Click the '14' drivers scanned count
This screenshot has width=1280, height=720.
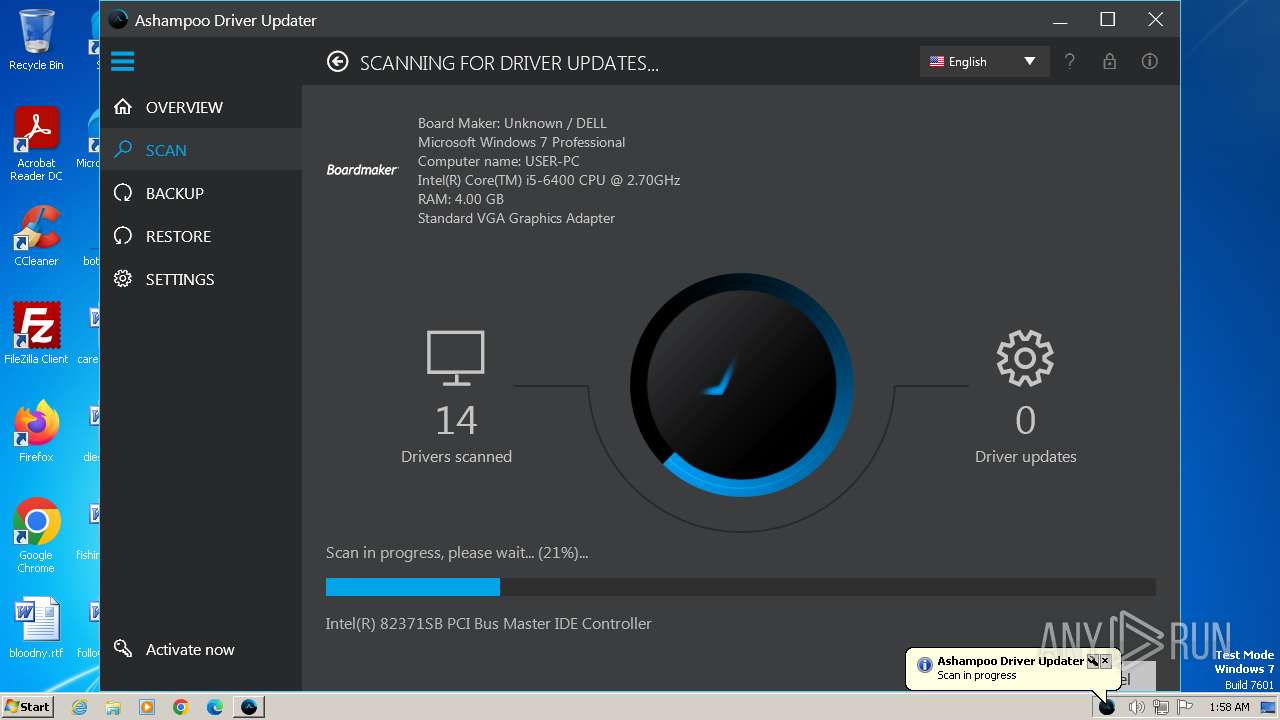coord(456,421)
